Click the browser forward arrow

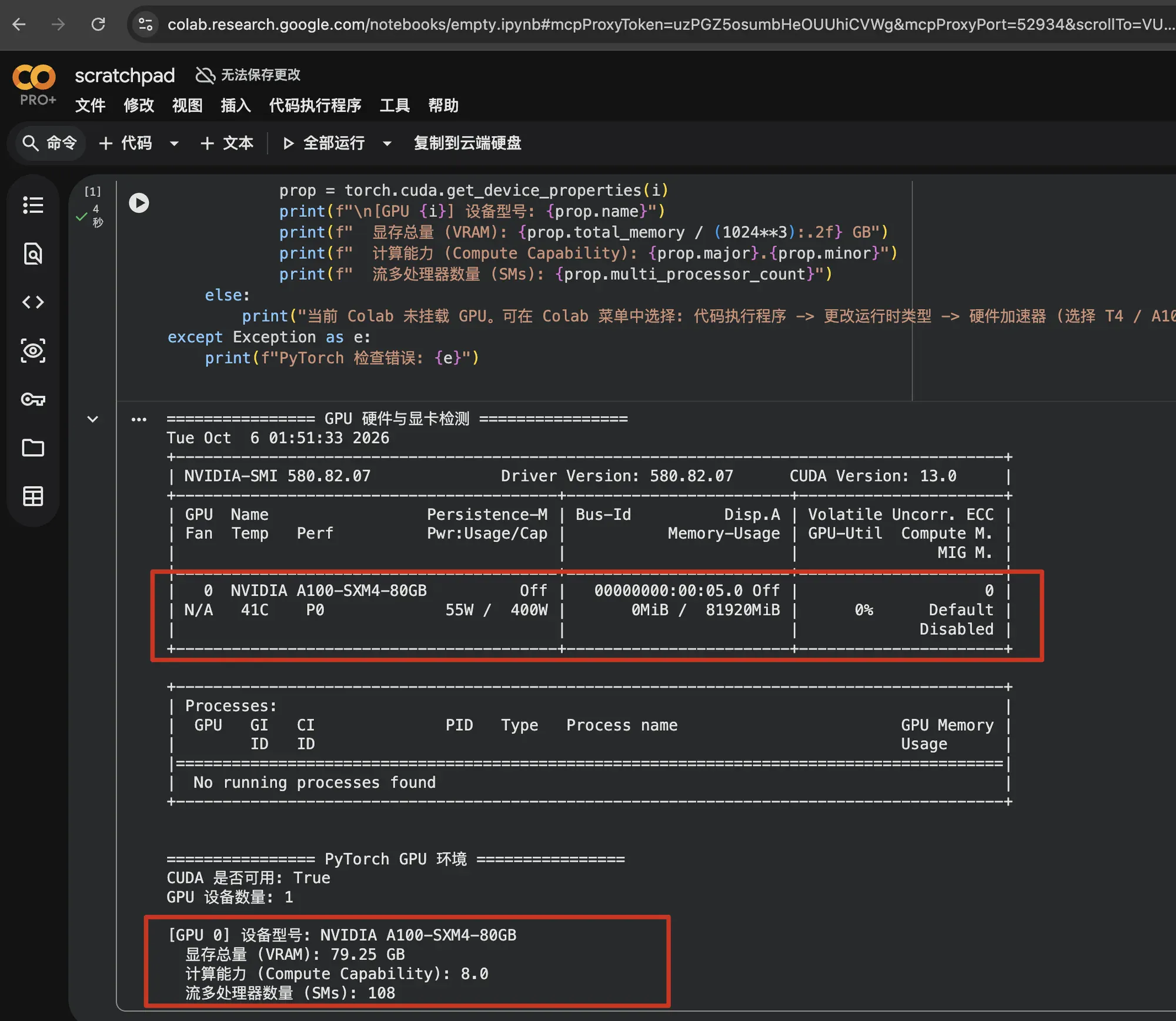(x=58, y=24)
